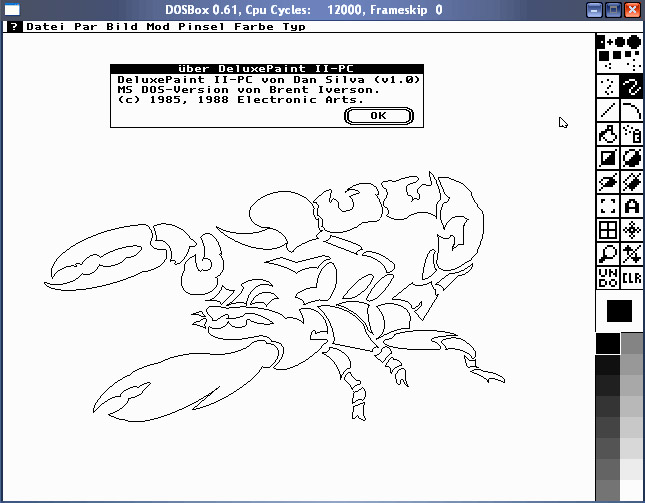
Task: Open the Par menu
Action: click(x=86, y=27)
